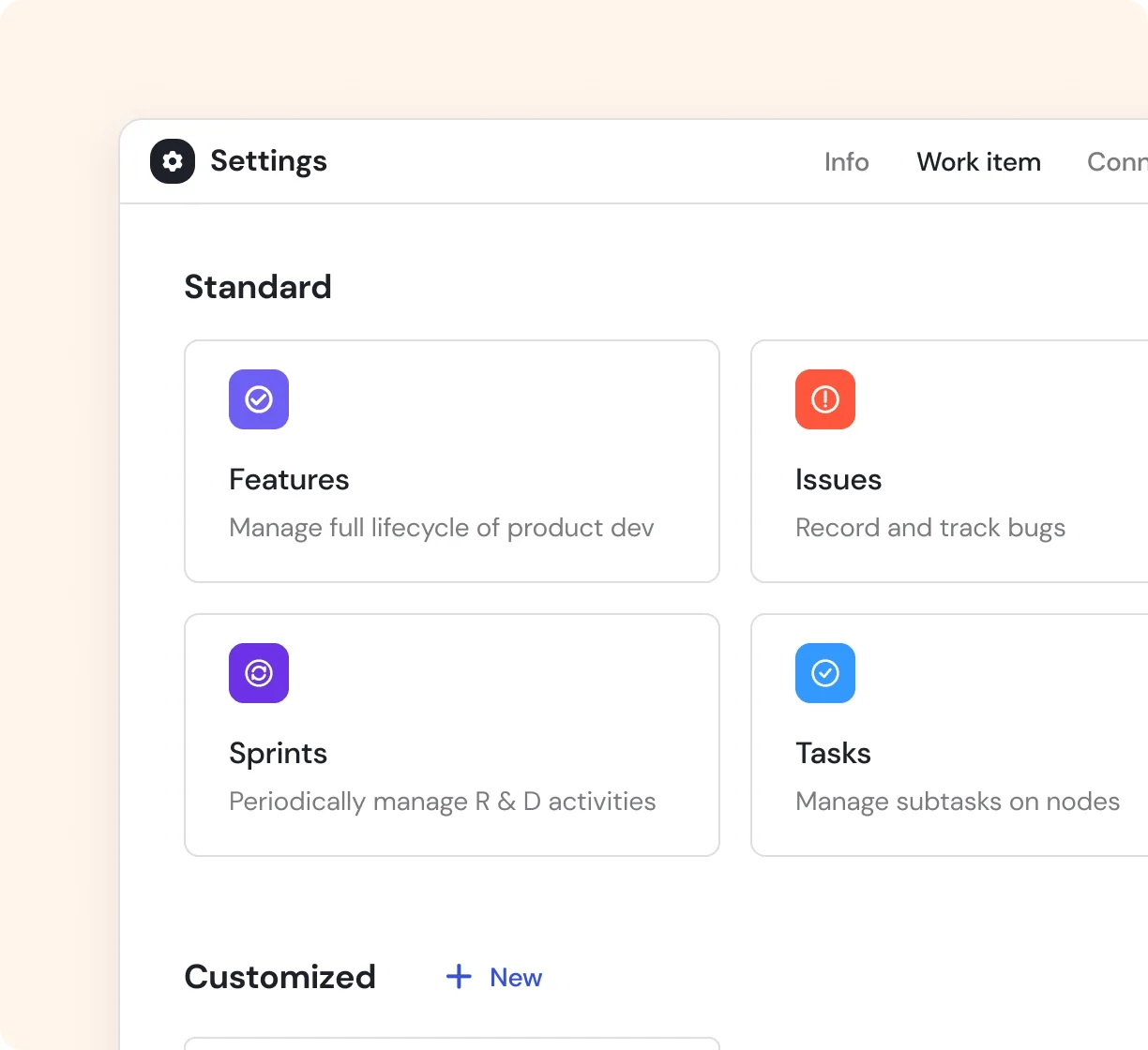Click the Sprints refresh cycle icon
This screenshot has width=1148, height=1050.
click(x=259, y=673)
